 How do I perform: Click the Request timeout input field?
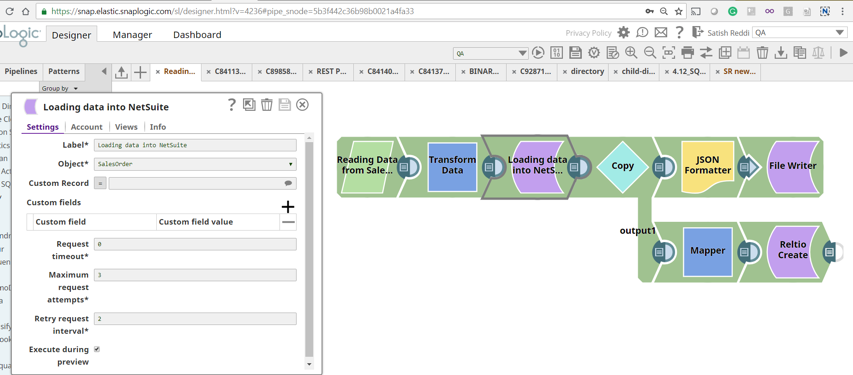point(195,244)
